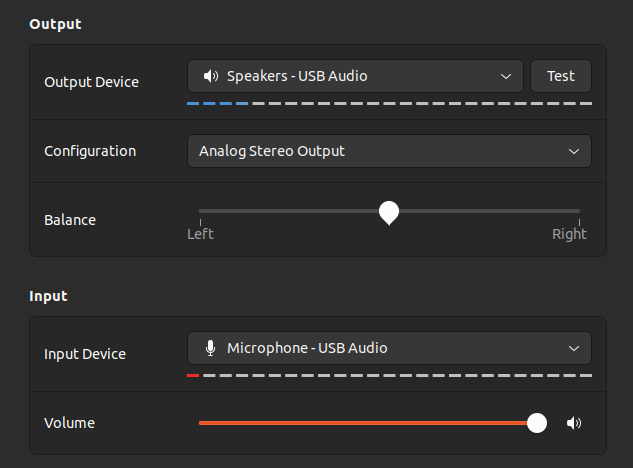Click the Configuration row label
Viewport: 633px width, 468px height.
point(90,151)
